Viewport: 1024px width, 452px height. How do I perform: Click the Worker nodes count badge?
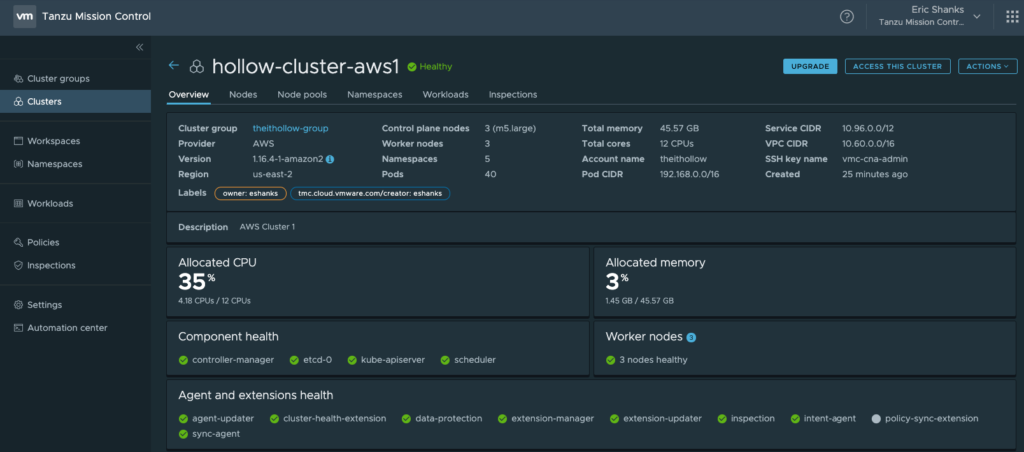(x=691, y=337)
